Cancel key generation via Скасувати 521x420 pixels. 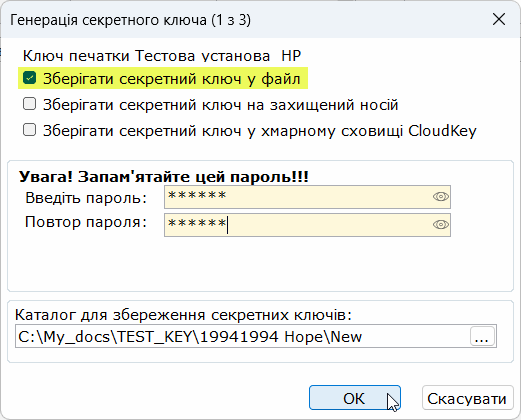467,398
